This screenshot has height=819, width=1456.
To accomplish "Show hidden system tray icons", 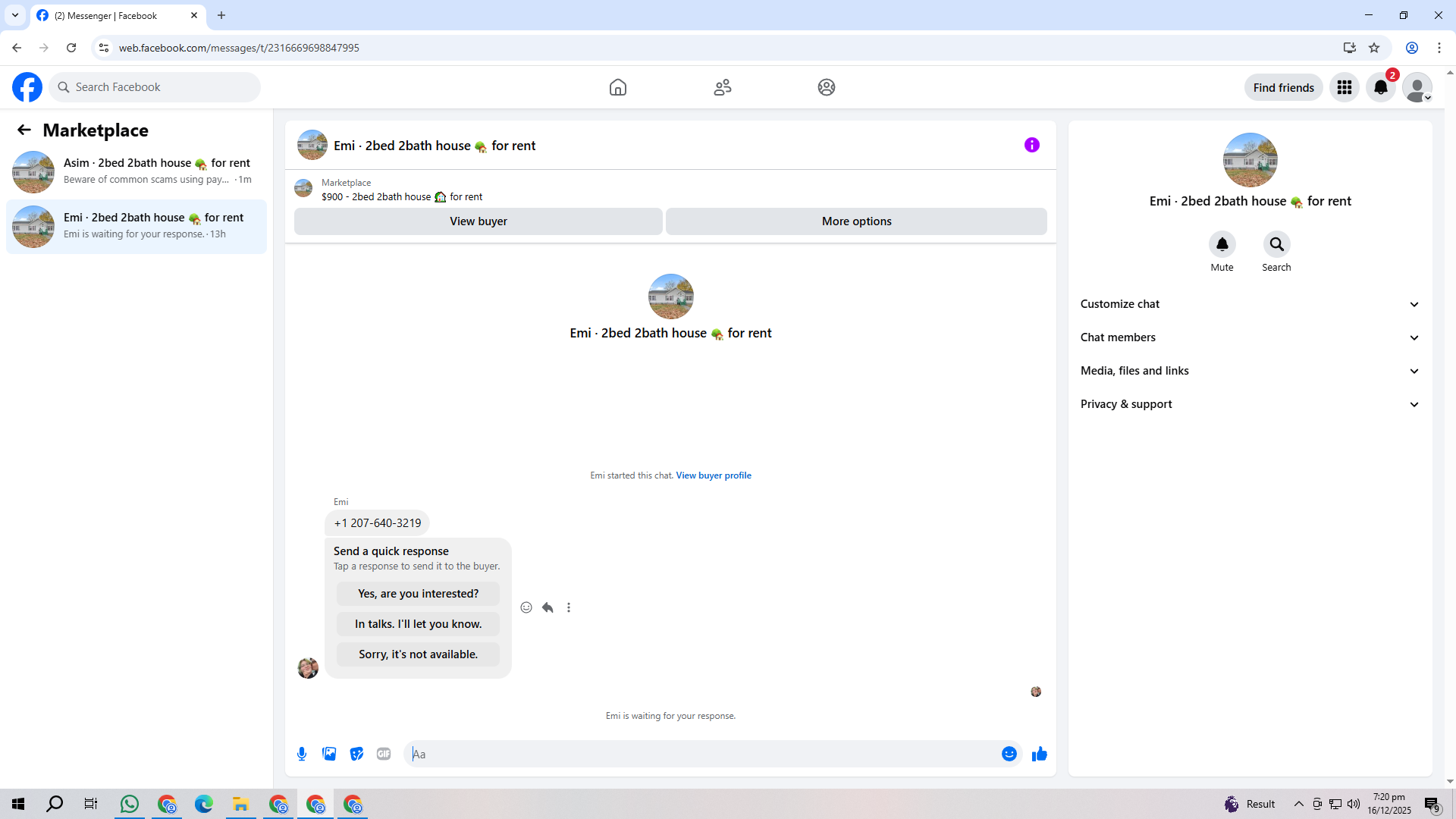I will (x=1299, y=804).
